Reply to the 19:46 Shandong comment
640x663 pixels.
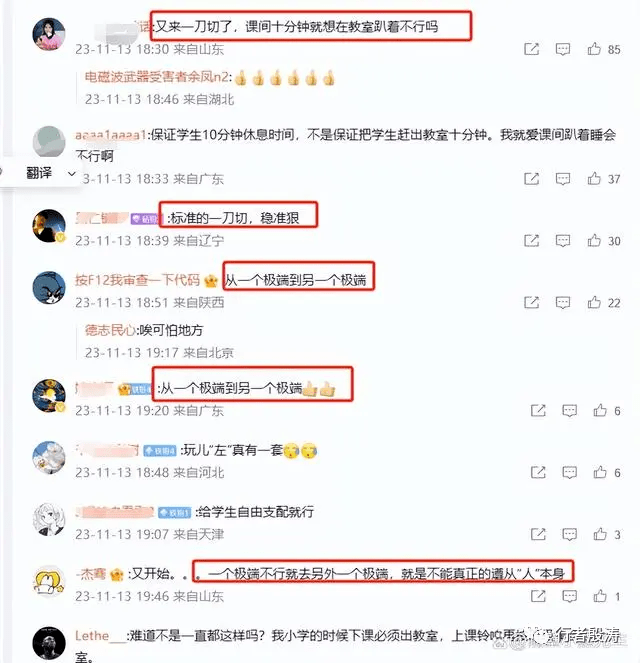pos(569,596)
